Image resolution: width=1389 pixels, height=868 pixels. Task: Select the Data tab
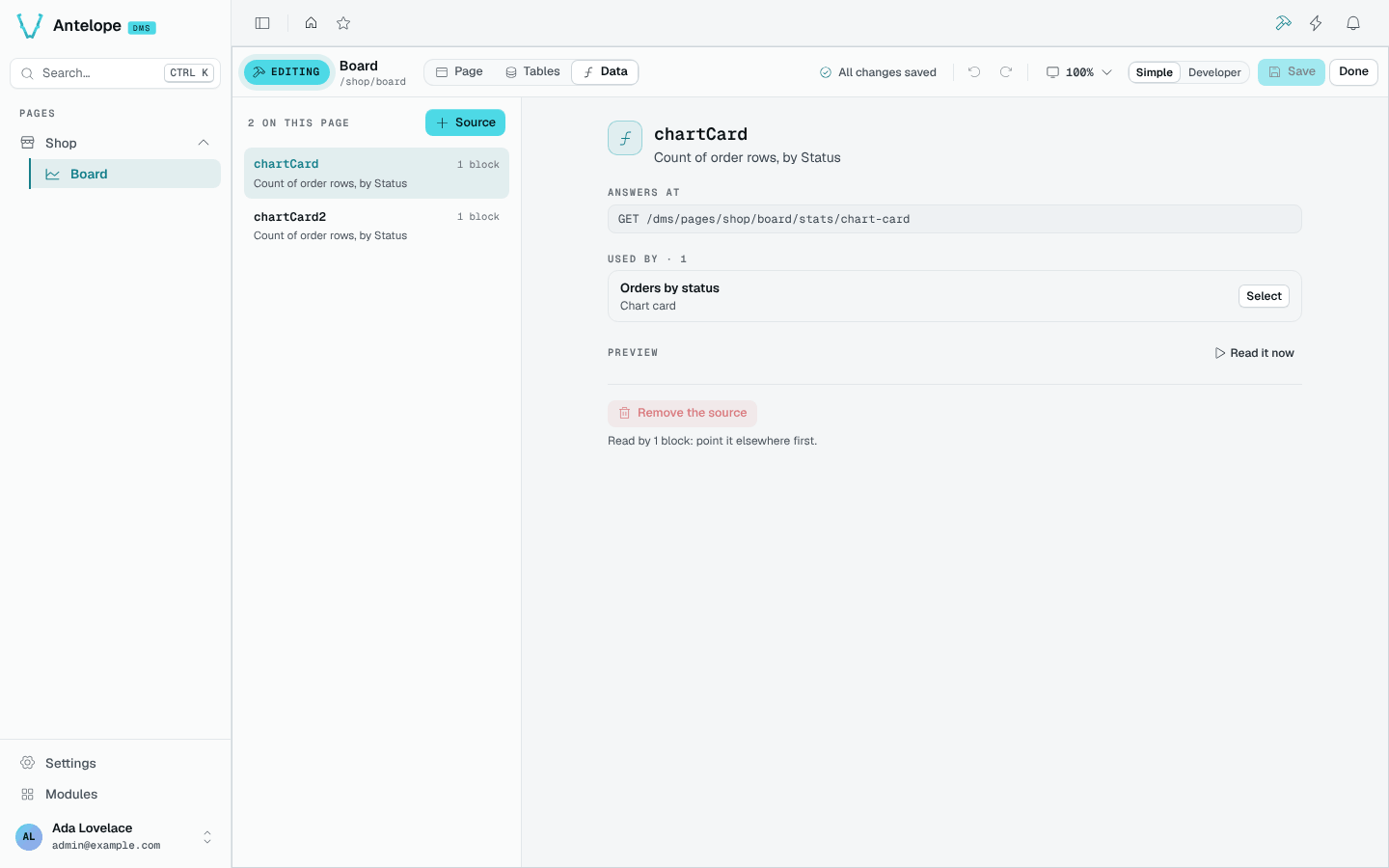[x=605, y=72]
